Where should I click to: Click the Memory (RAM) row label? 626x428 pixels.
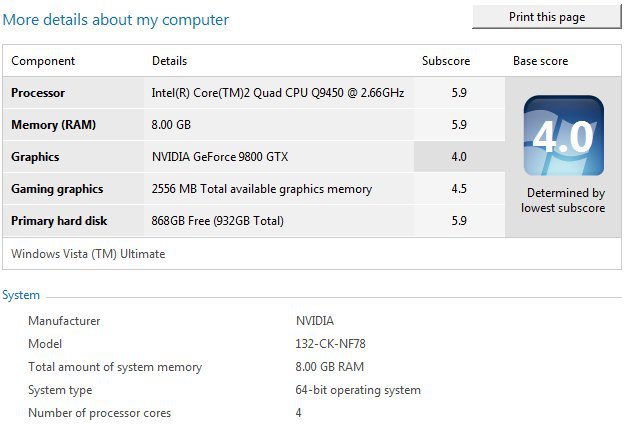point(53,125)
